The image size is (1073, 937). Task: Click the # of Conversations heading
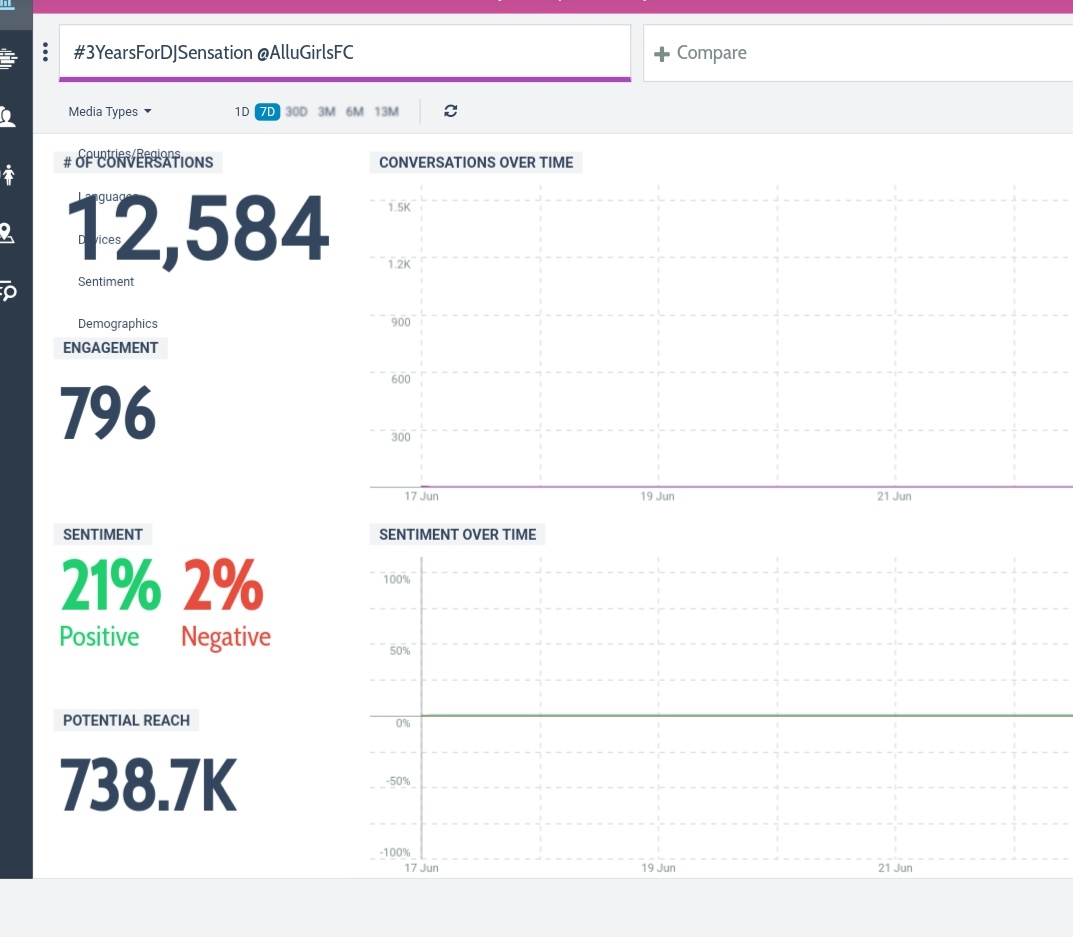[138, 162]
